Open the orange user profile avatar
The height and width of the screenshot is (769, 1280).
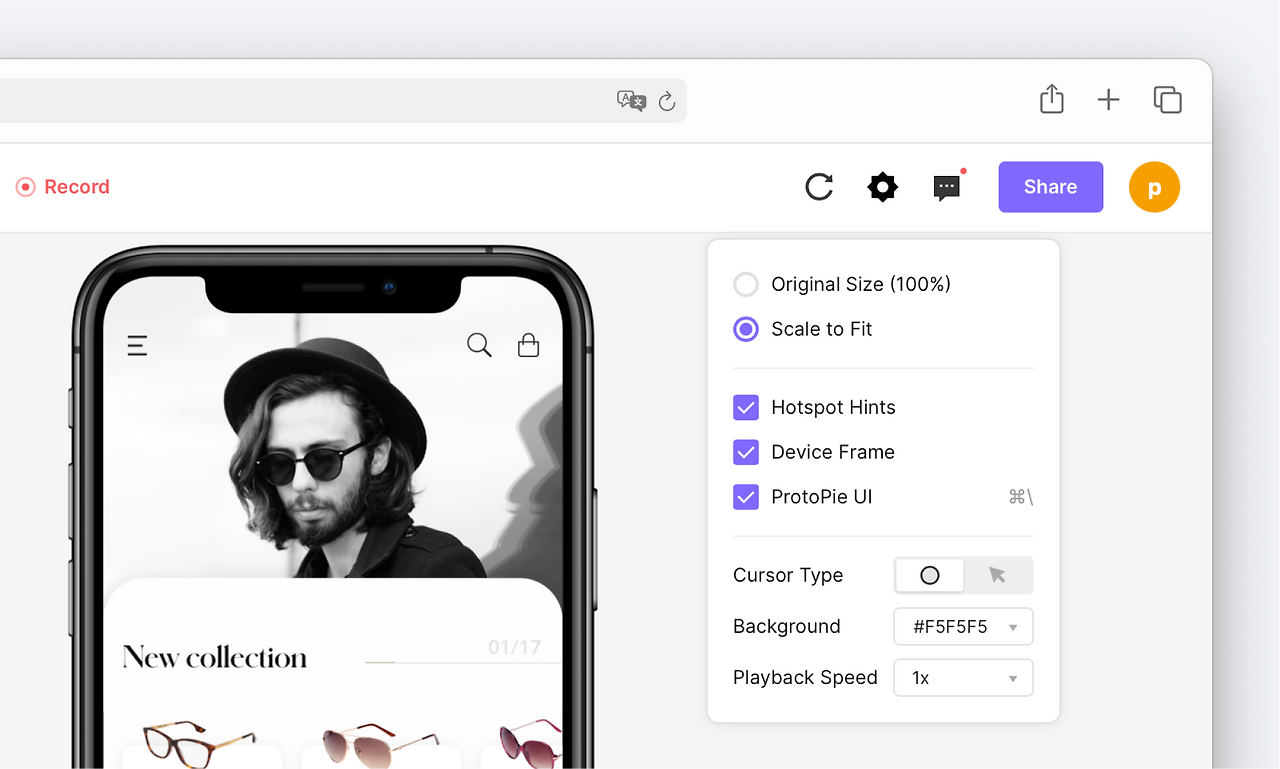point(1154,187)
